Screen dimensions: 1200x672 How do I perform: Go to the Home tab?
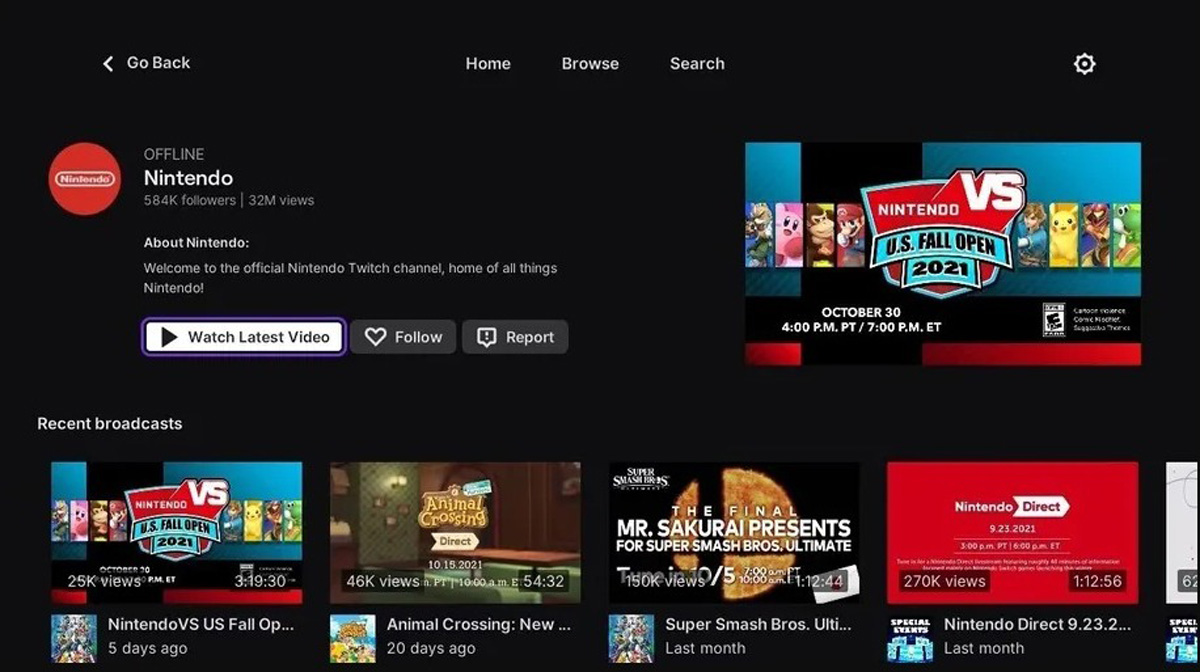488,64
